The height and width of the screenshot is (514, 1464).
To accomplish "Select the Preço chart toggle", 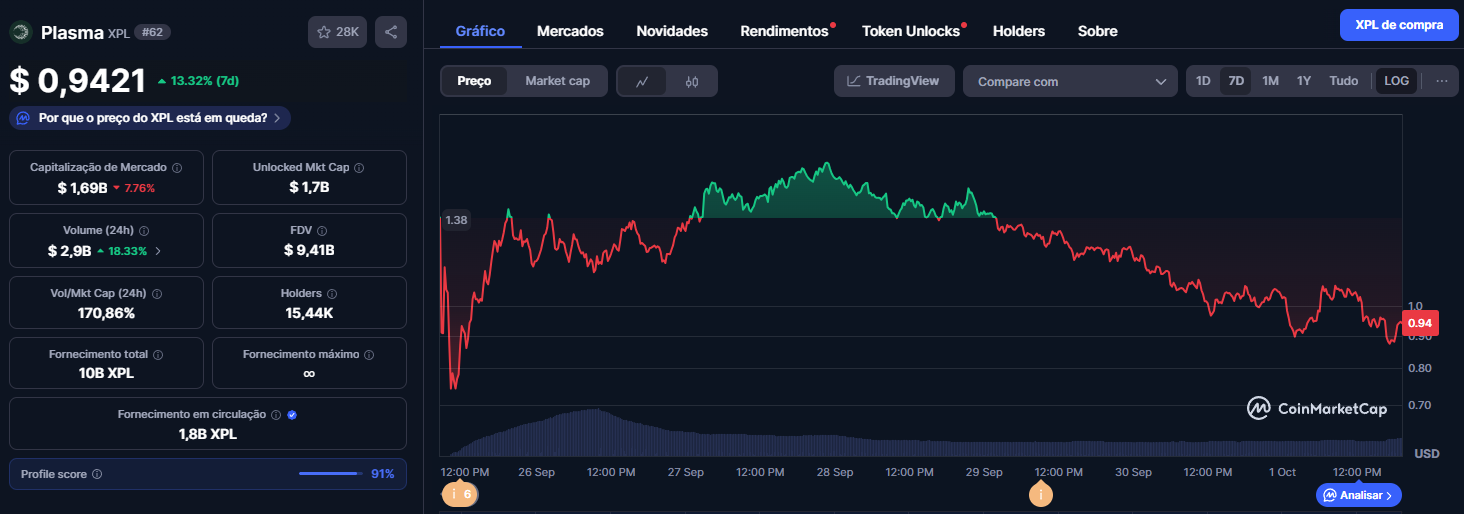I will [x=474, y=81].
